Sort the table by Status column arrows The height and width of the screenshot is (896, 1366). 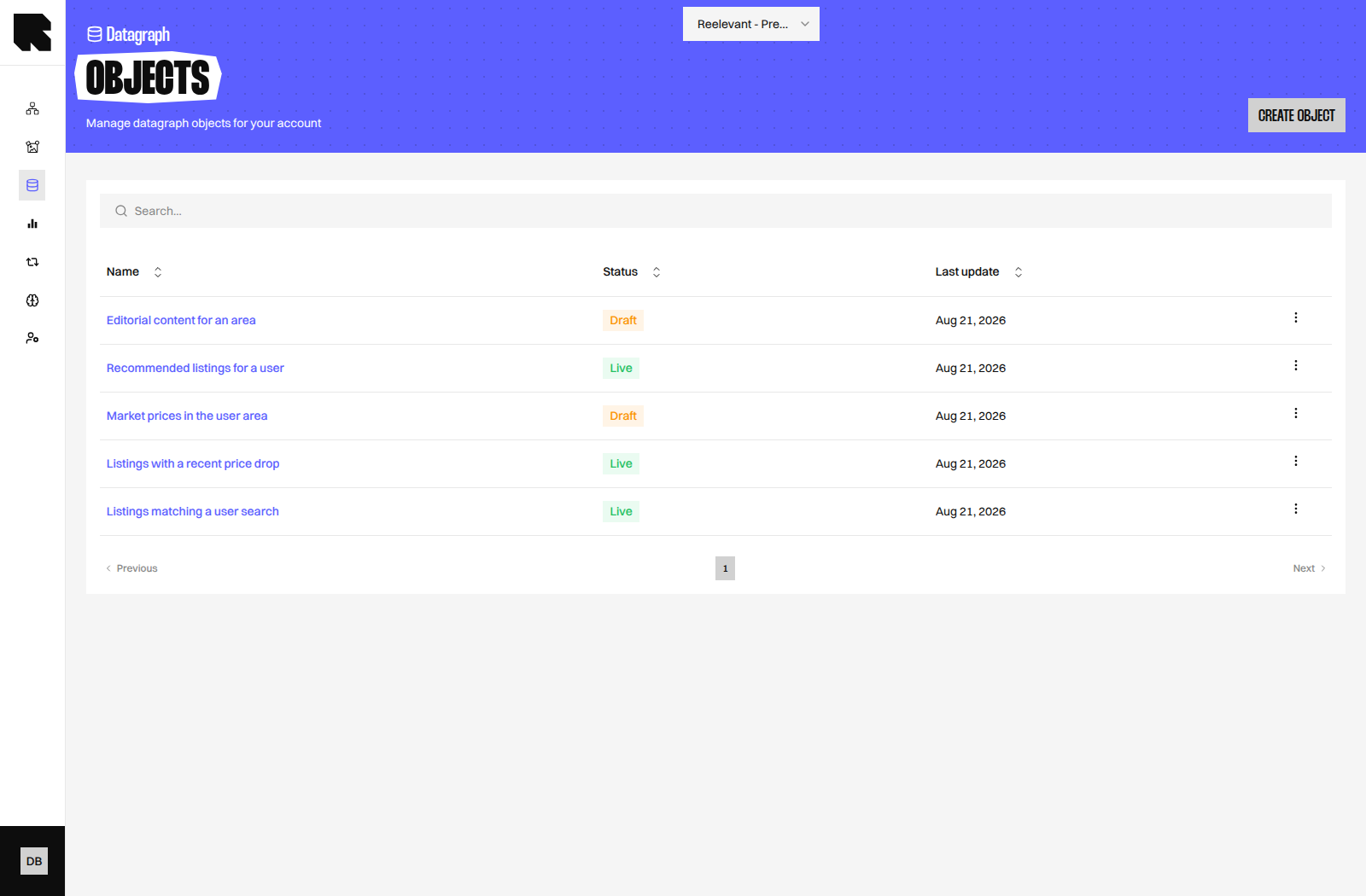point(657,272)
